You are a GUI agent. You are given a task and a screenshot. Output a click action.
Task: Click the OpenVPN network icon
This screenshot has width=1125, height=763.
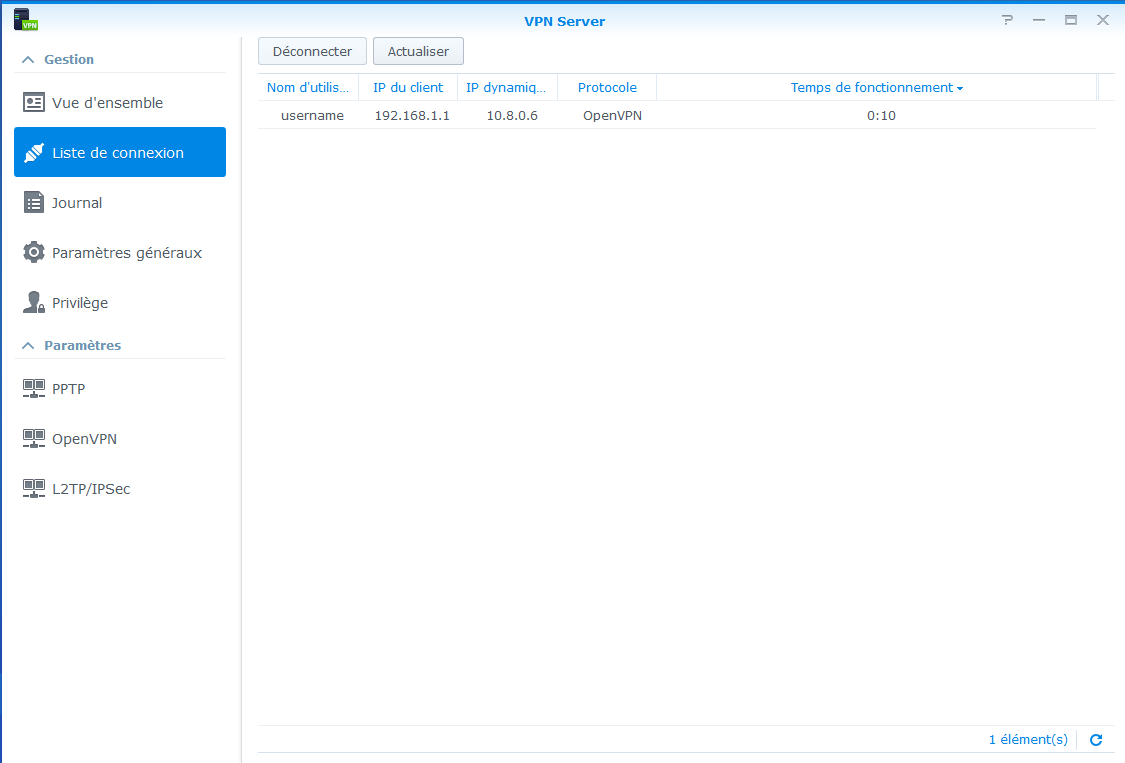pyautogui.click(x=34, y=439)
